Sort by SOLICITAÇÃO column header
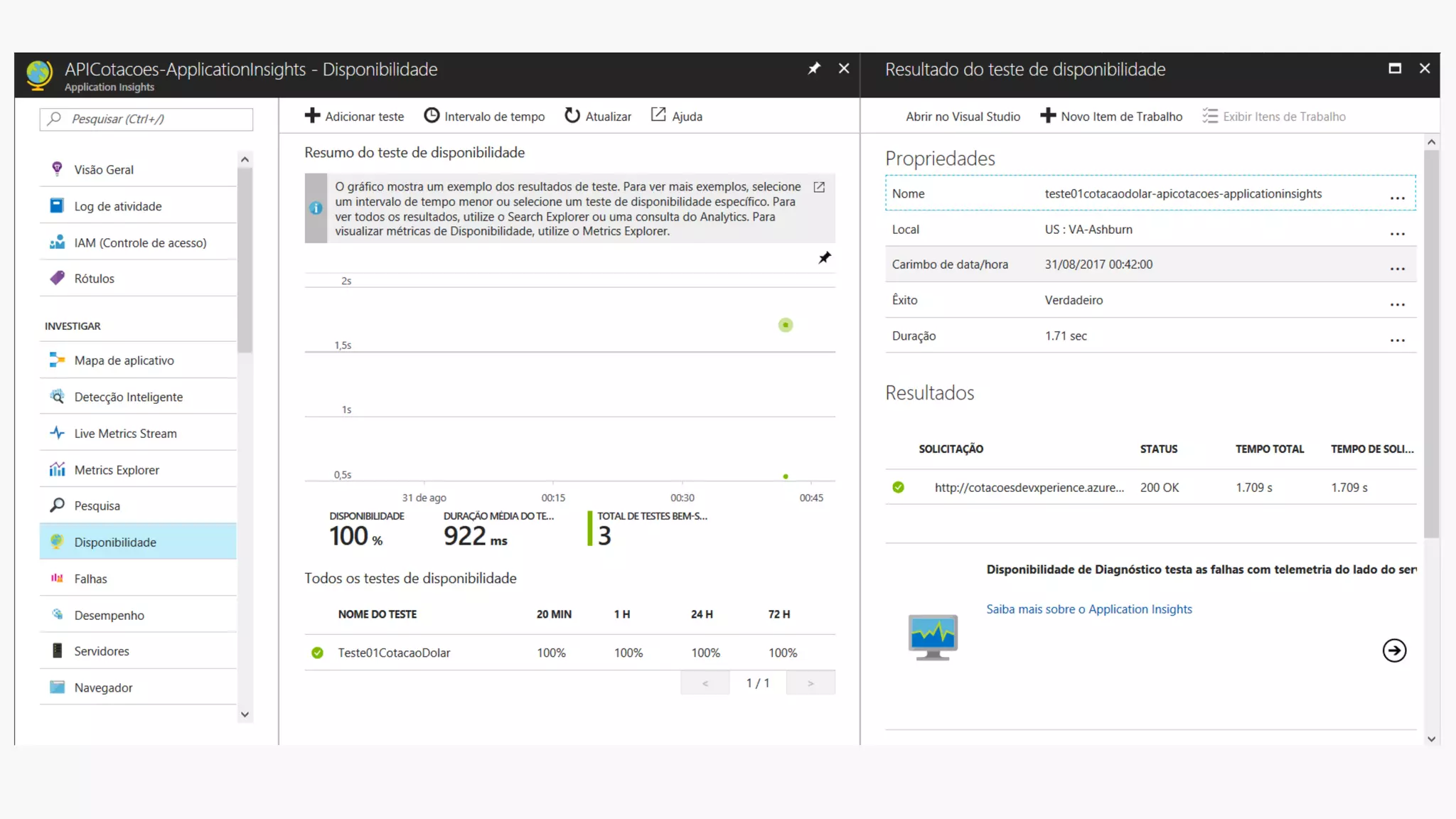Screen dimensions: 1456x819 [x=951, y=449]
